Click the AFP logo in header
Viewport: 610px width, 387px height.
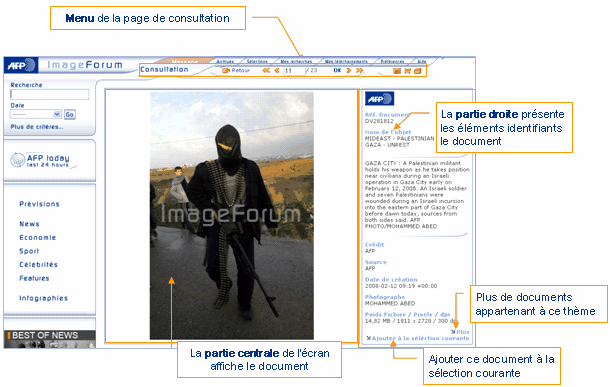point(21,65)
